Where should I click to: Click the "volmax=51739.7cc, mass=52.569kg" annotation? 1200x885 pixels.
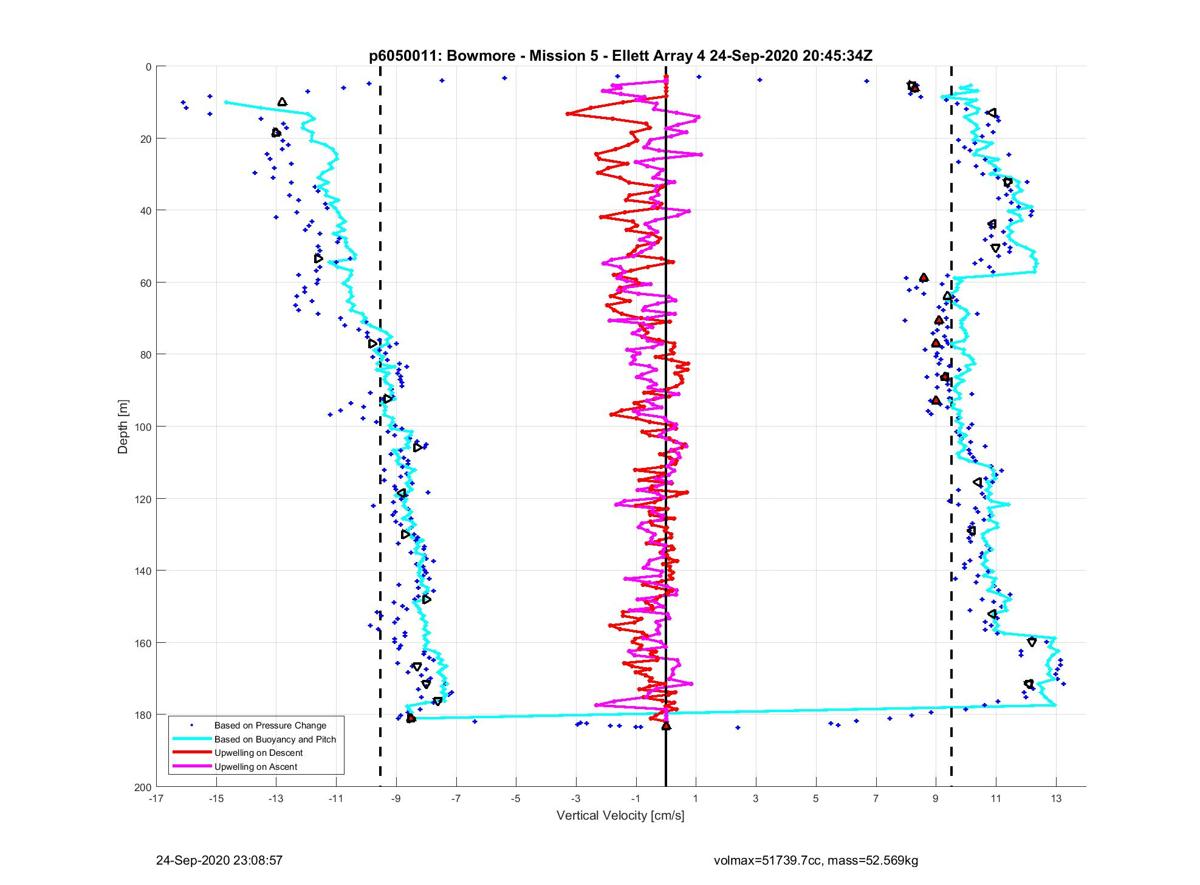(816, 860)
